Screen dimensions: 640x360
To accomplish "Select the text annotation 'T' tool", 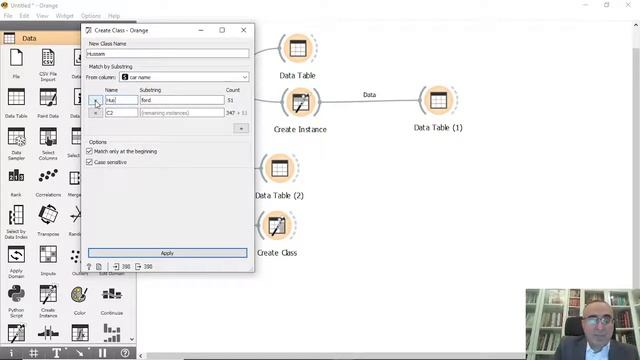I will point(56,353).
